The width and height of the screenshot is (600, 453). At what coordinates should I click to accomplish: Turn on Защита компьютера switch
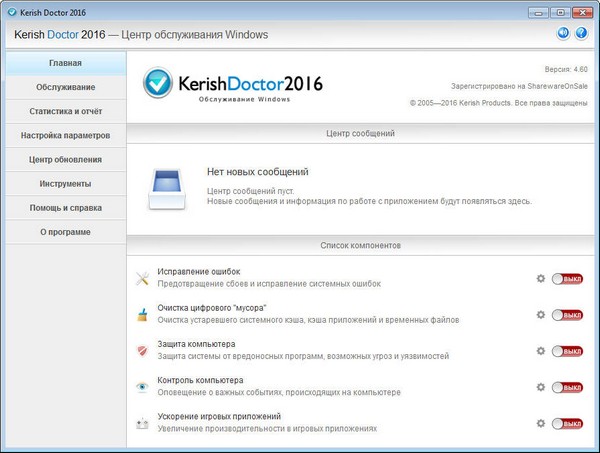pos(567,351)
